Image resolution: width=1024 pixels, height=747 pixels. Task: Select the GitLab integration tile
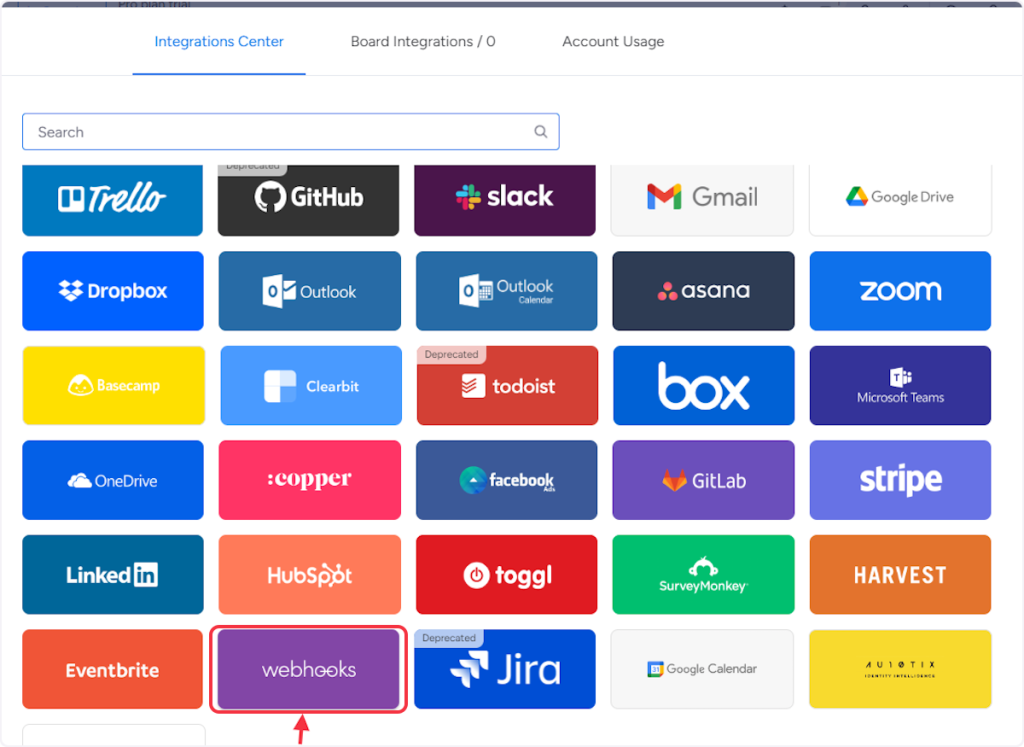(703, 481)
